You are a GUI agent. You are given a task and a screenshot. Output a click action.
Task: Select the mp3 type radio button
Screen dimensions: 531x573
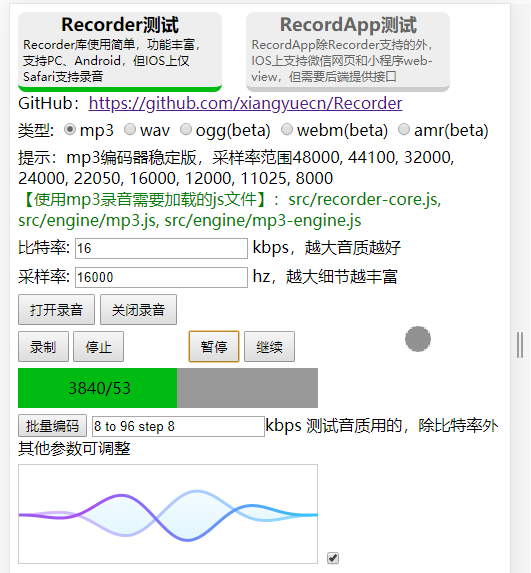(x=70, y=129)
